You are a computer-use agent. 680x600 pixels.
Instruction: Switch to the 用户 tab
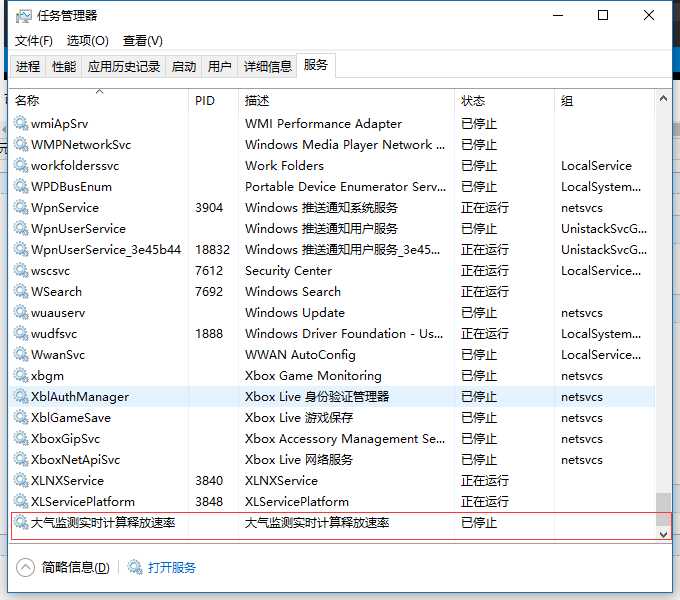point(219,67)
